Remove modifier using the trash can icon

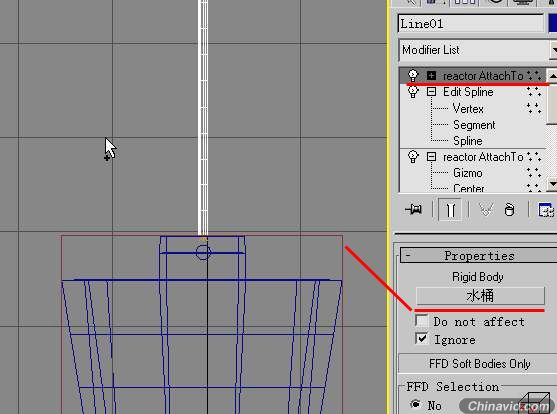(x=509, y=210)
